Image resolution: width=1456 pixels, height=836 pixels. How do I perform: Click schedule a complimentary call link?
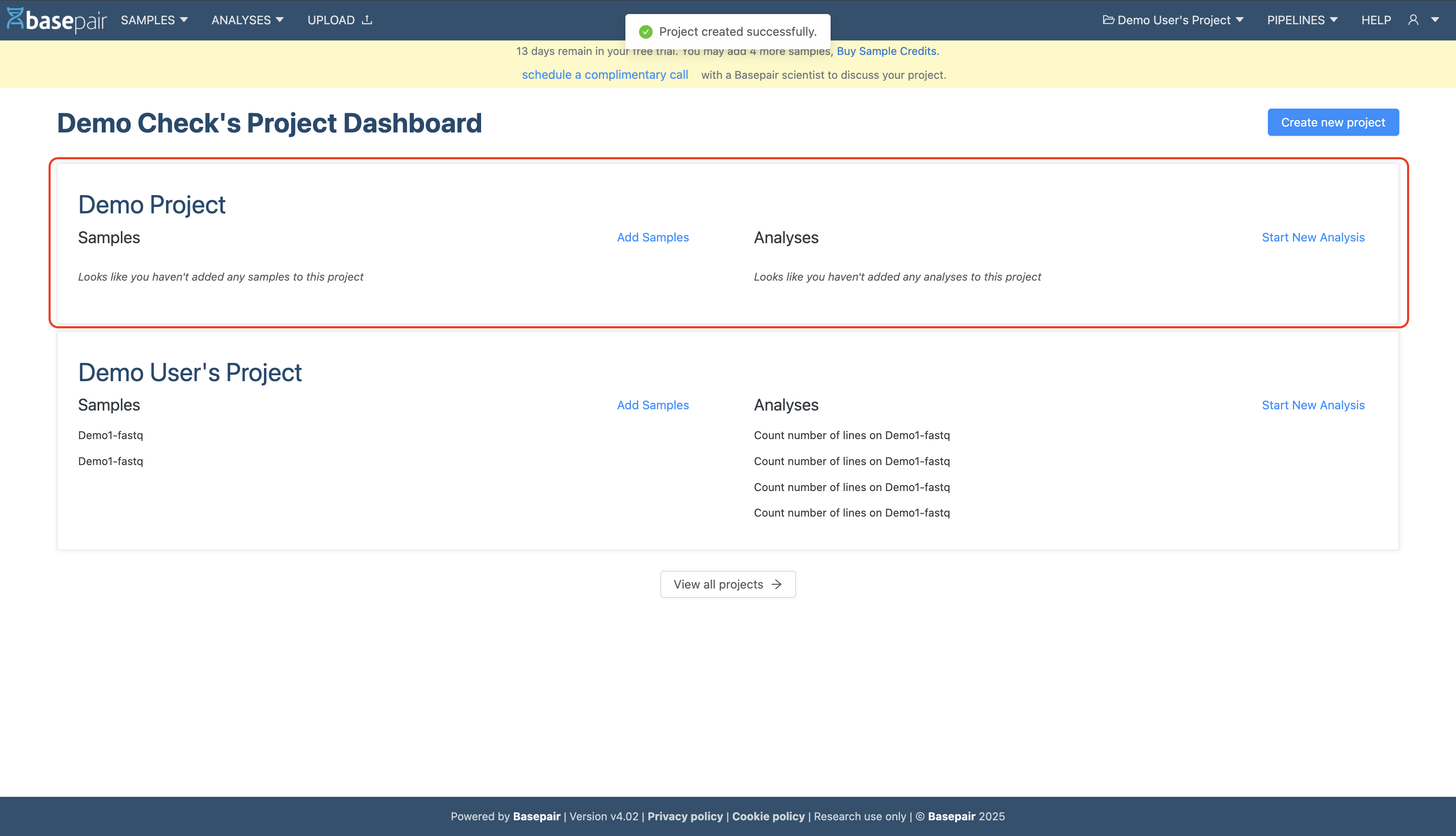tap(604, 75)
